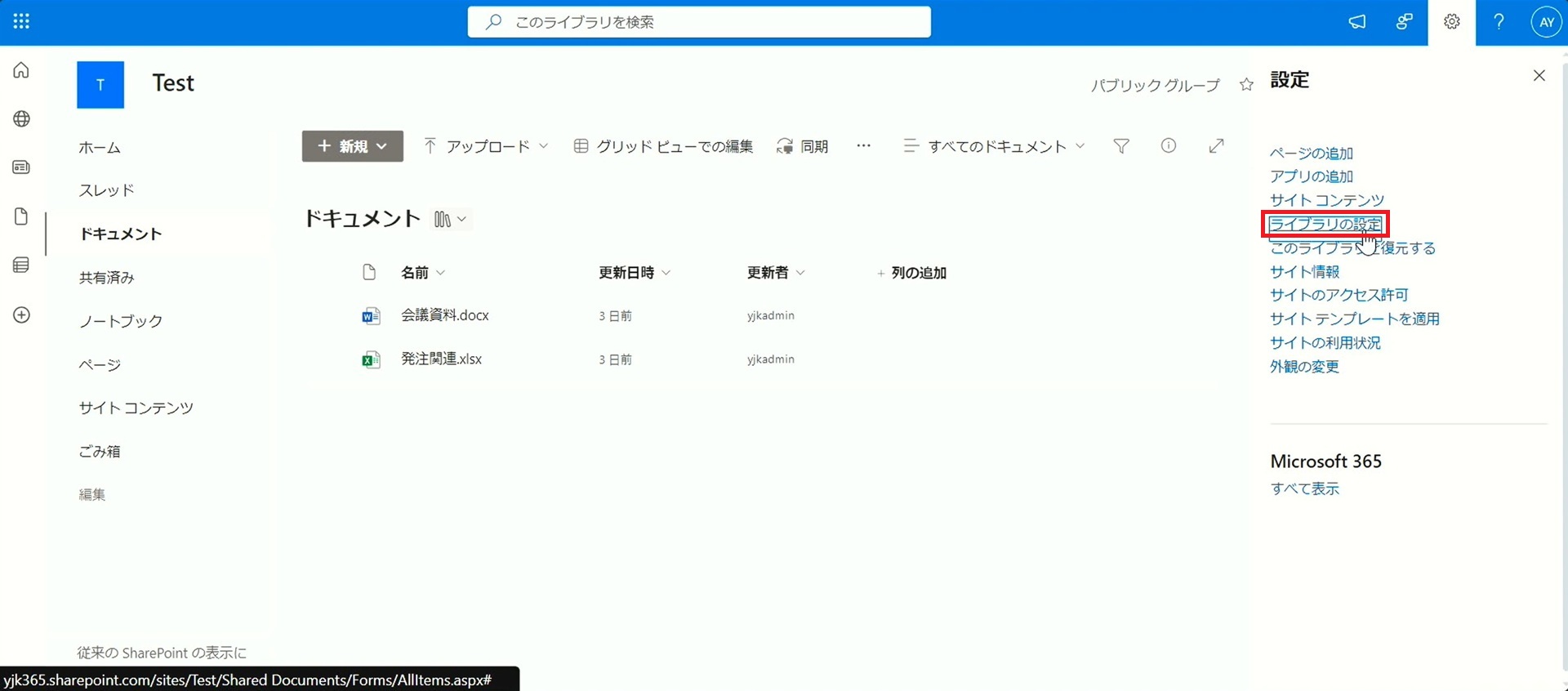The width and height of the screenshot is (1568, 691).
Task: Open the help question mark icon
Action: [1499, 22]
